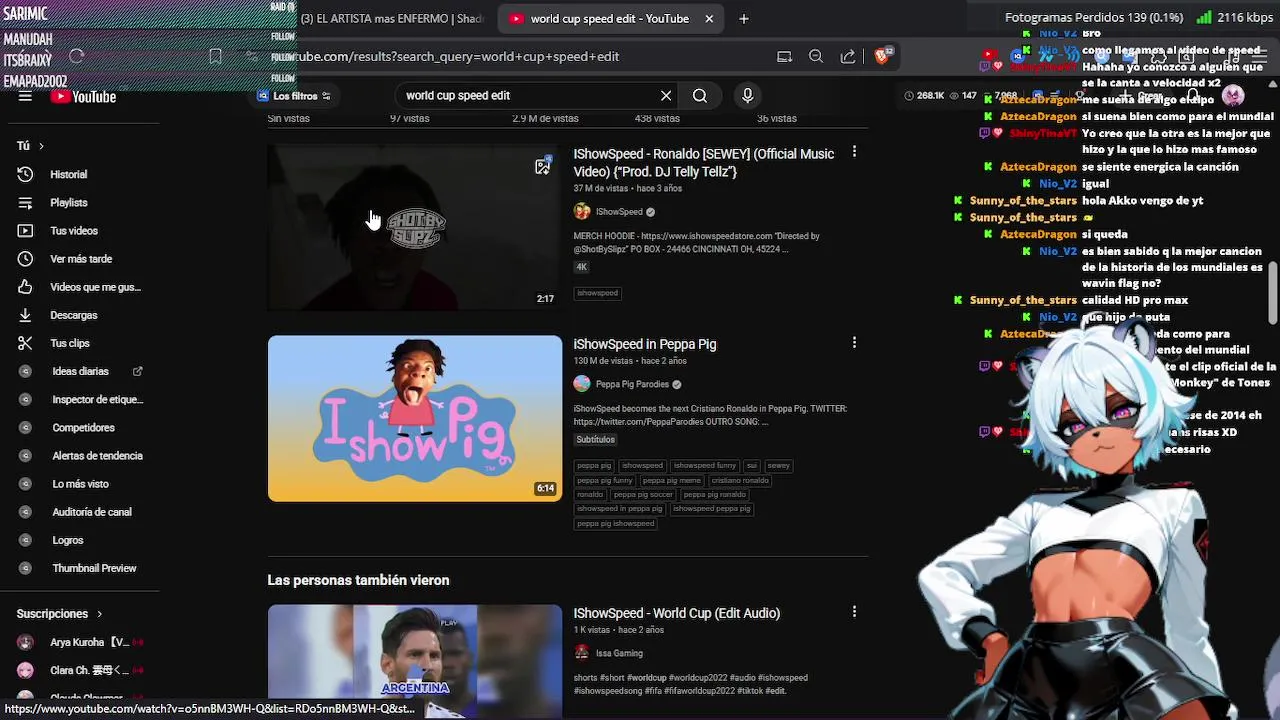Open a new browser tab

pos(744,18)
